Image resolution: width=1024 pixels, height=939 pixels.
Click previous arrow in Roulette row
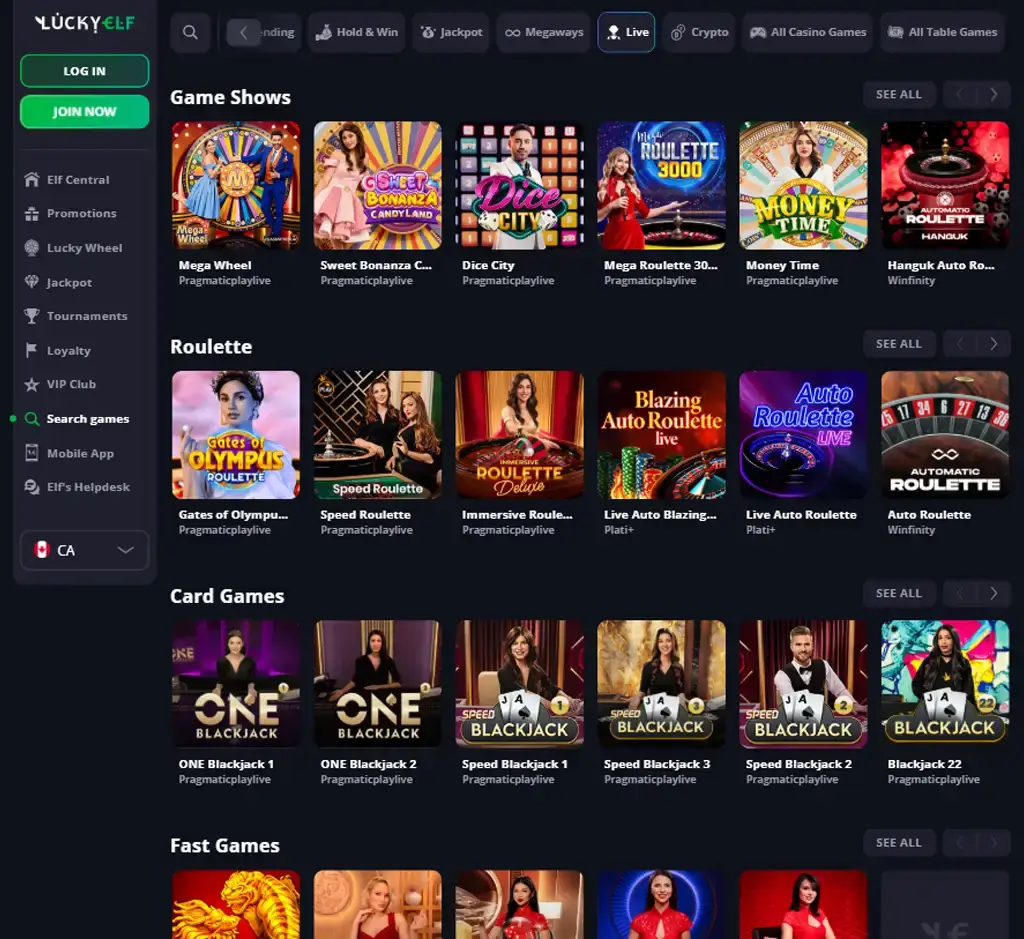pyautogui.click(x=959, y=344)
